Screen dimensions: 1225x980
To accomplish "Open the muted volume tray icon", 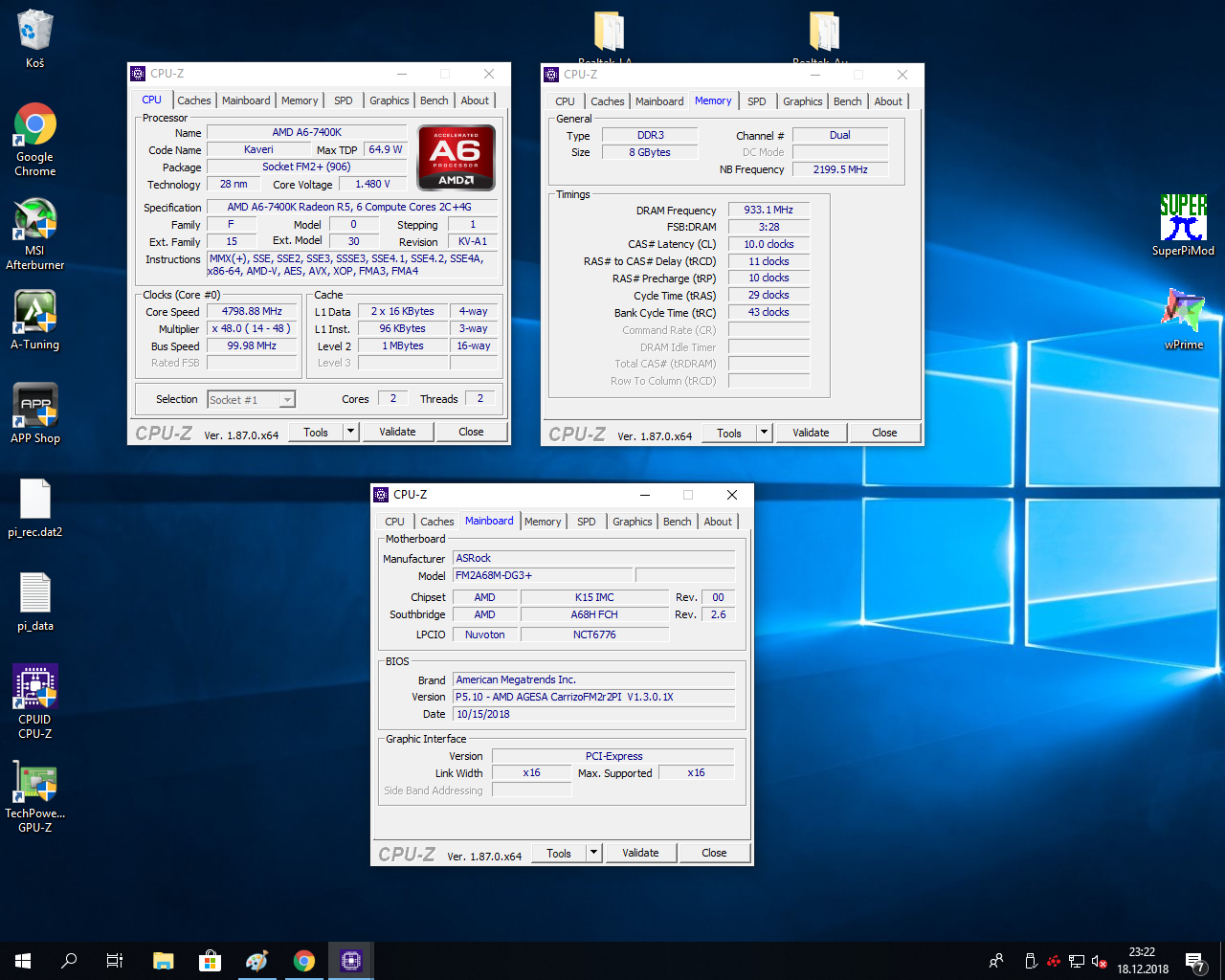I will [1099, 961].
